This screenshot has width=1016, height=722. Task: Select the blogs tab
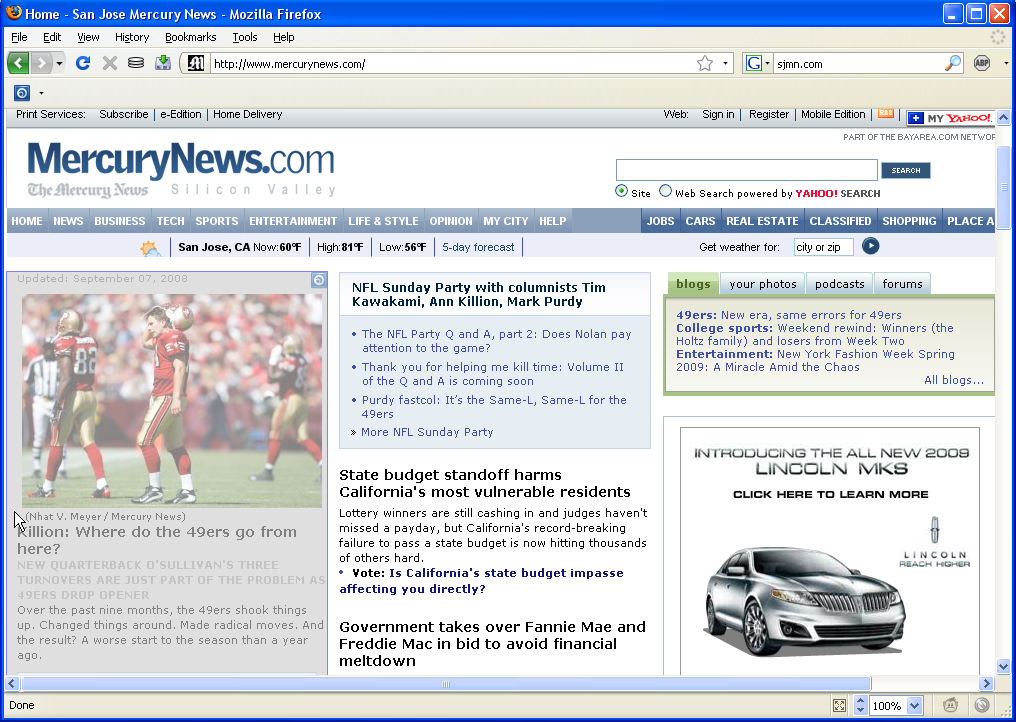(x=693, y=284)
